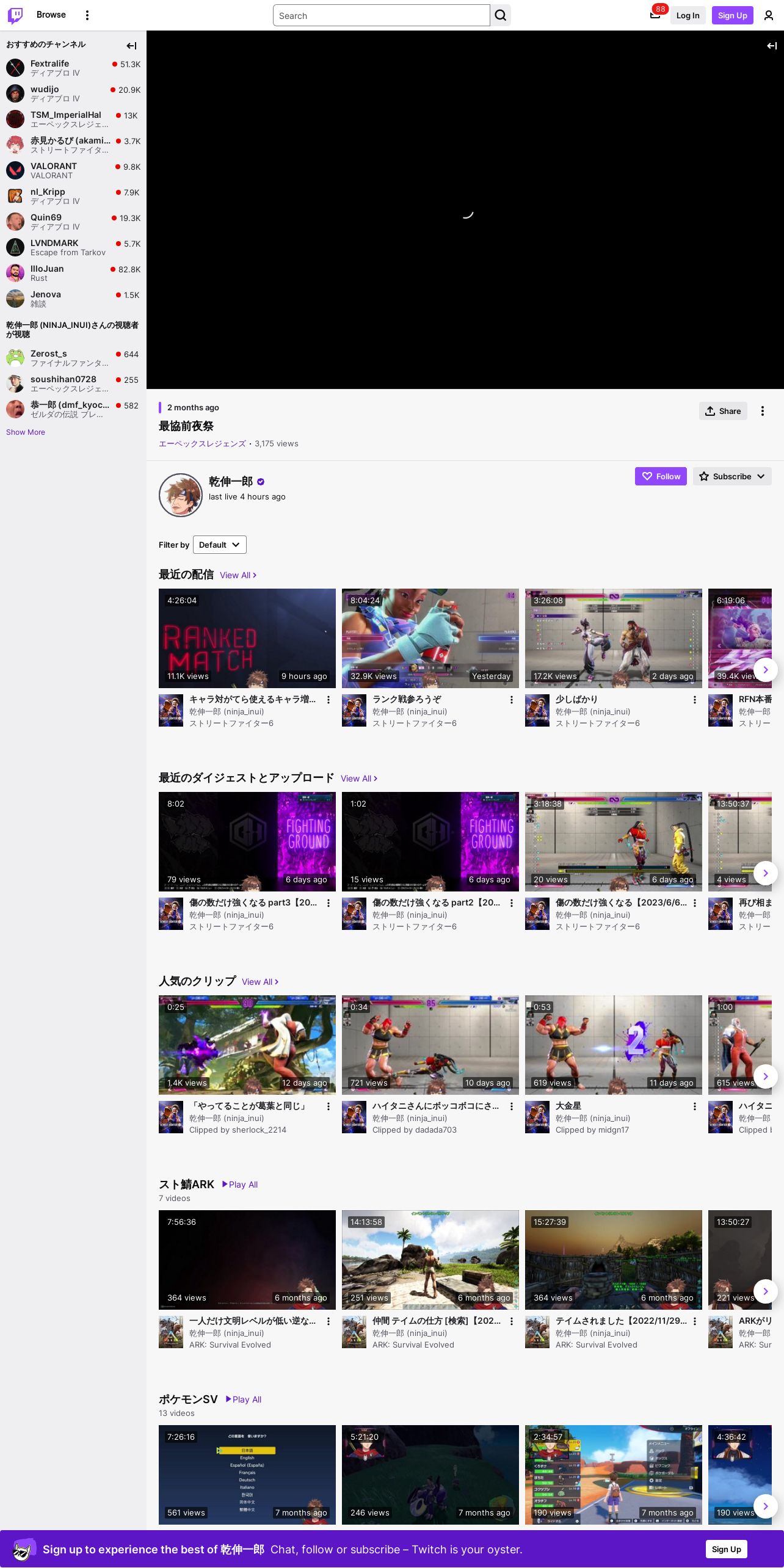View all 最近の配信 videos
Viewport: 784px width, 1568px height.
(x=238, y=575)
